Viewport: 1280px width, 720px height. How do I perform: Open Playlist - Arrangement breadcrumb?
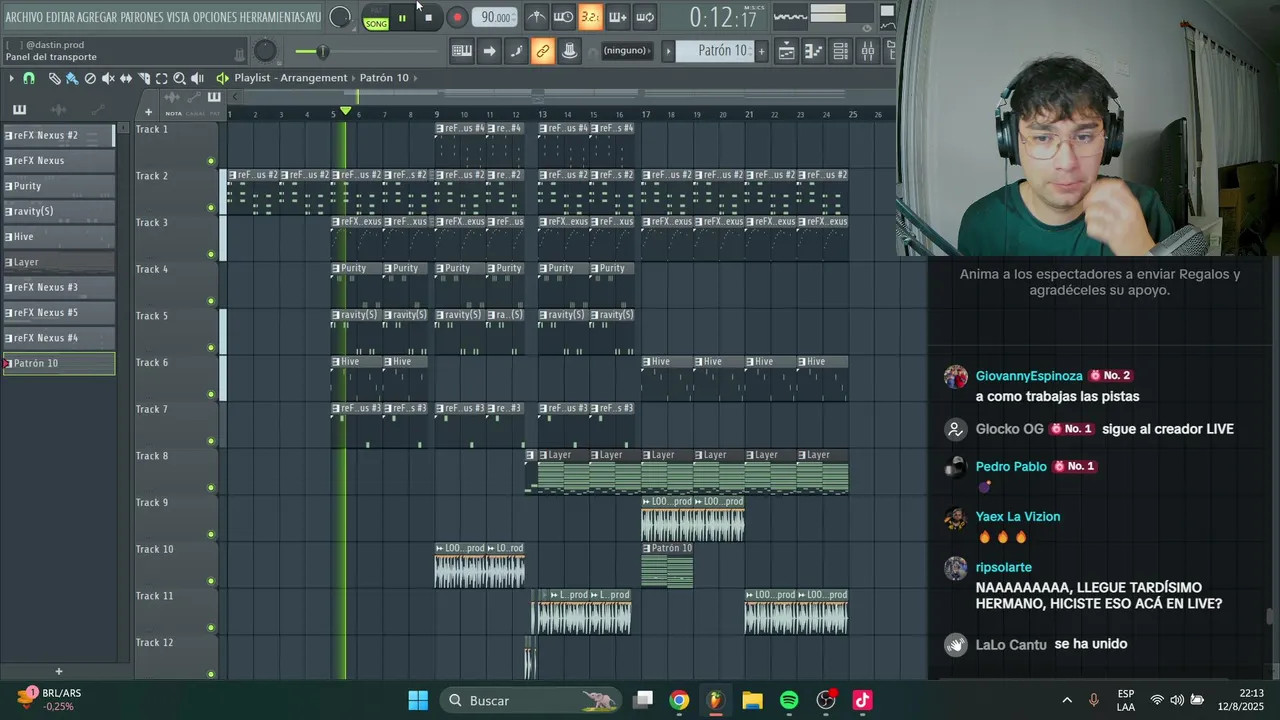coord(291,78)
